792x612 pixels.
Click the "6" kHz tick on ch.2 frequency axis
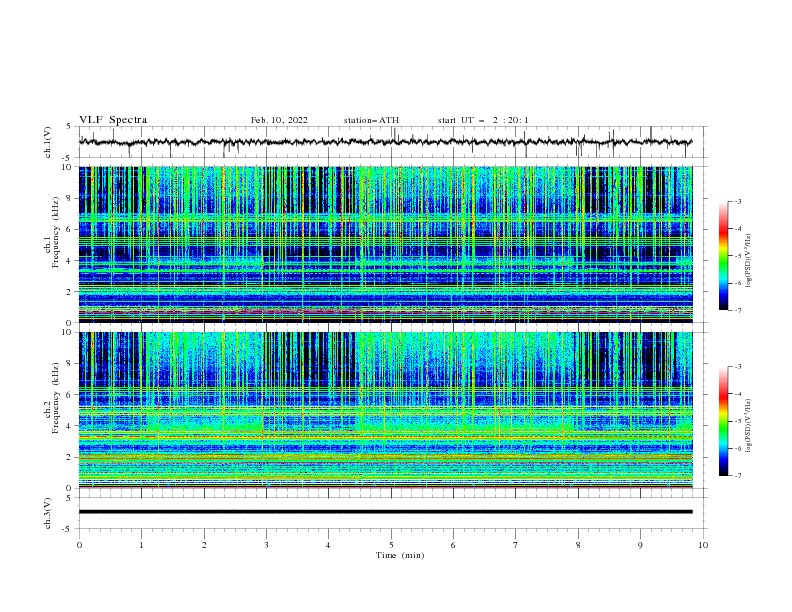[71, 395]
